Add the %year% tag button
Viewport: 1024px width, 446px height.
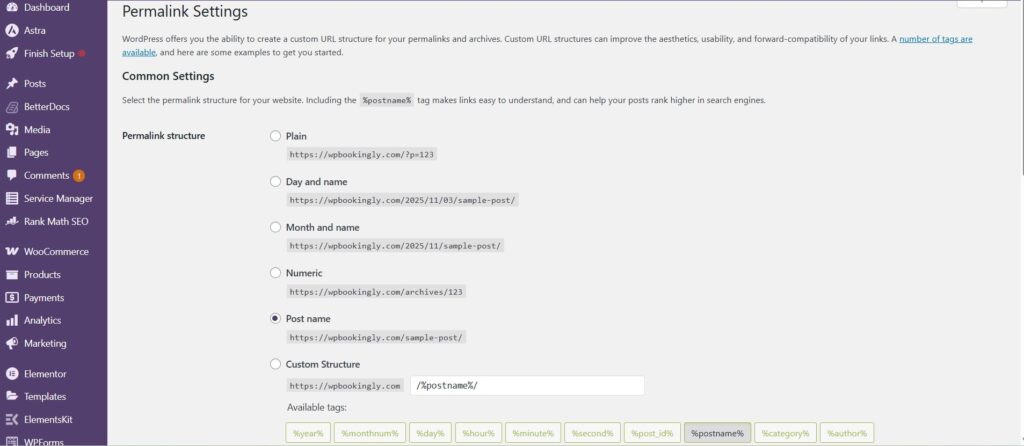click(x=306, y=433)
